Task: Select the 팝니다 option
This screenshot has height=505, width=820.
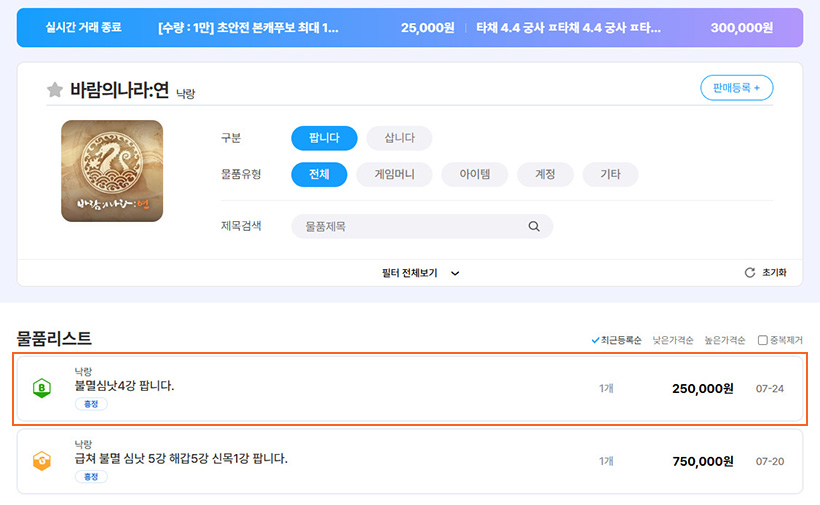Action: 324,138
